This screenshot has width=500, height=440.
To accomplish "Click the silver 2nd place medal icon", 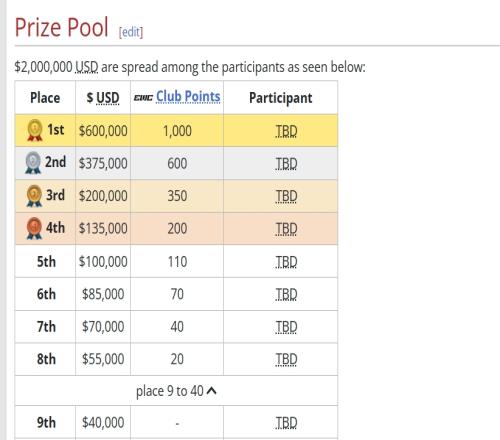I will click(33, 163).
